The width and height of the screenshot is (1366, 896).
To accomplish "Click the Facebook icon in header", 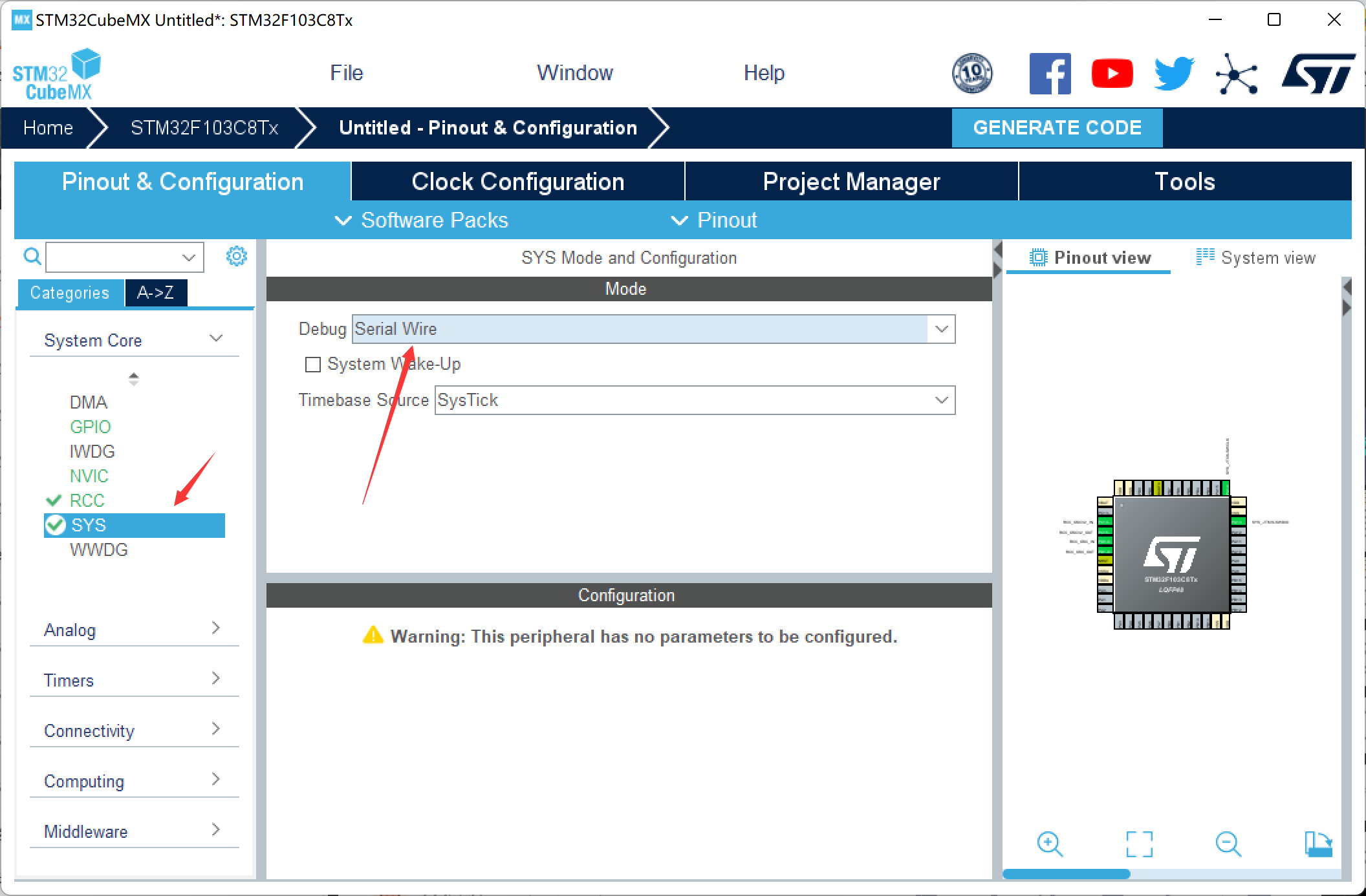I will [x=1050, y=73].
